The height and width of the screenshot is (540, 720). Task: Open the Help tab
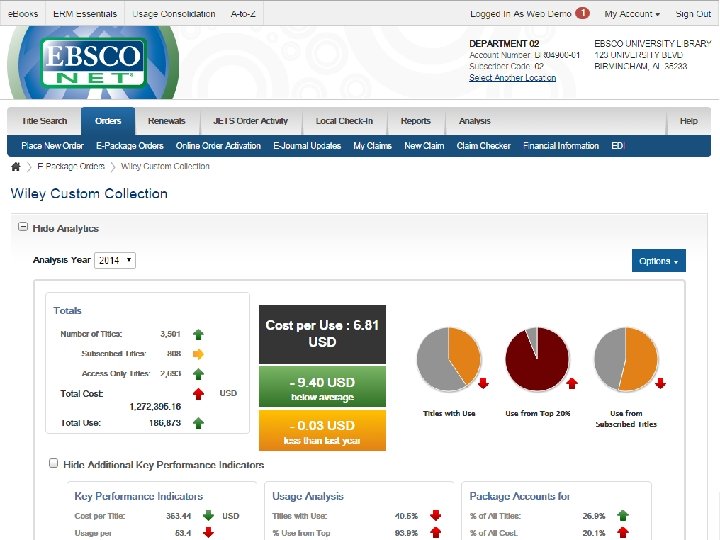pos(688,121)
